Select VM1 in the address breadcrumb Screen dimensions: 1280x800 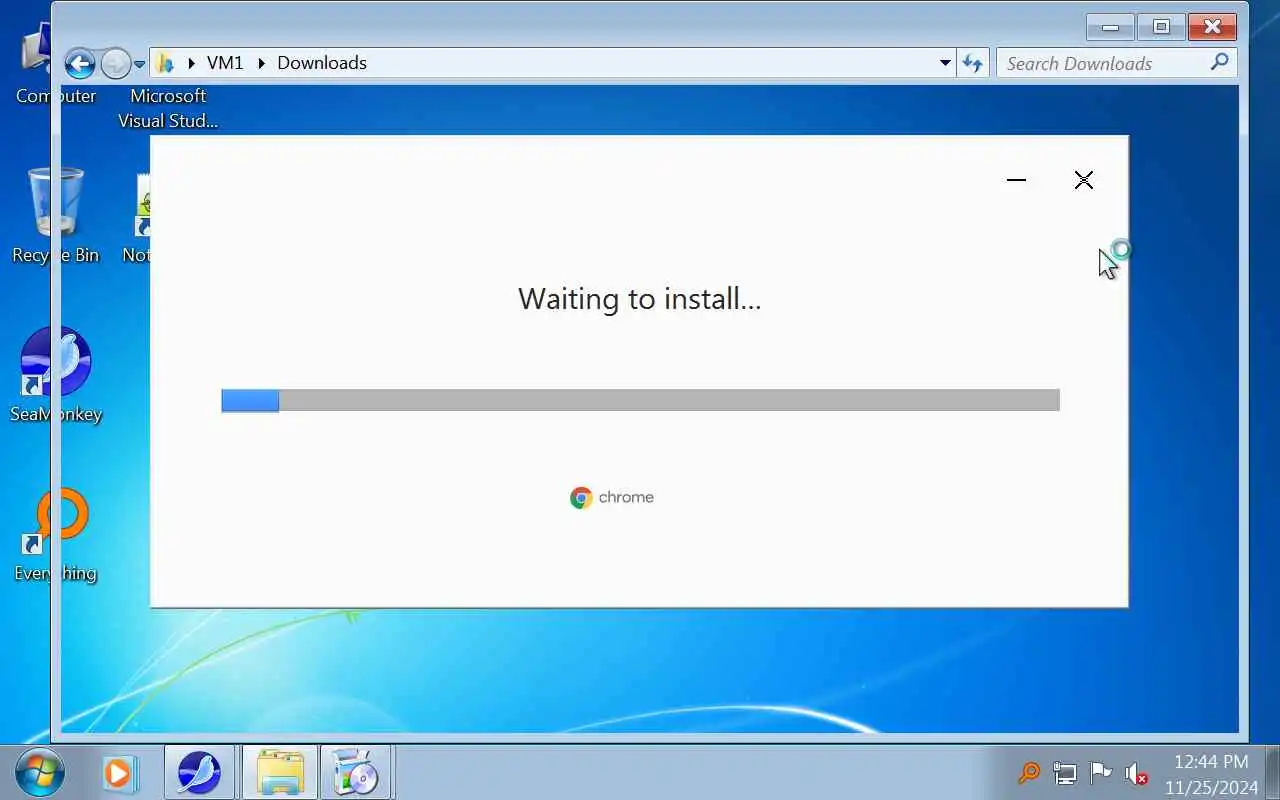point(225,63)
